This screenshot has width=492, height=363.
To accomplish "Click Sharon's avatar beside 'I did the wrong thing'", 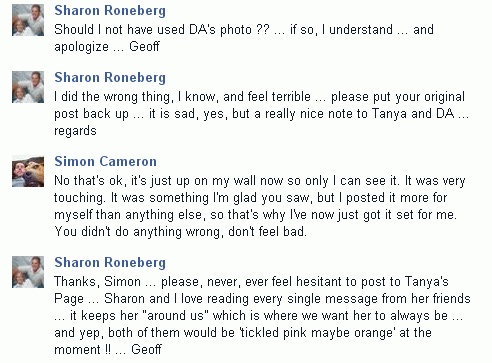I will coord(28,87).
